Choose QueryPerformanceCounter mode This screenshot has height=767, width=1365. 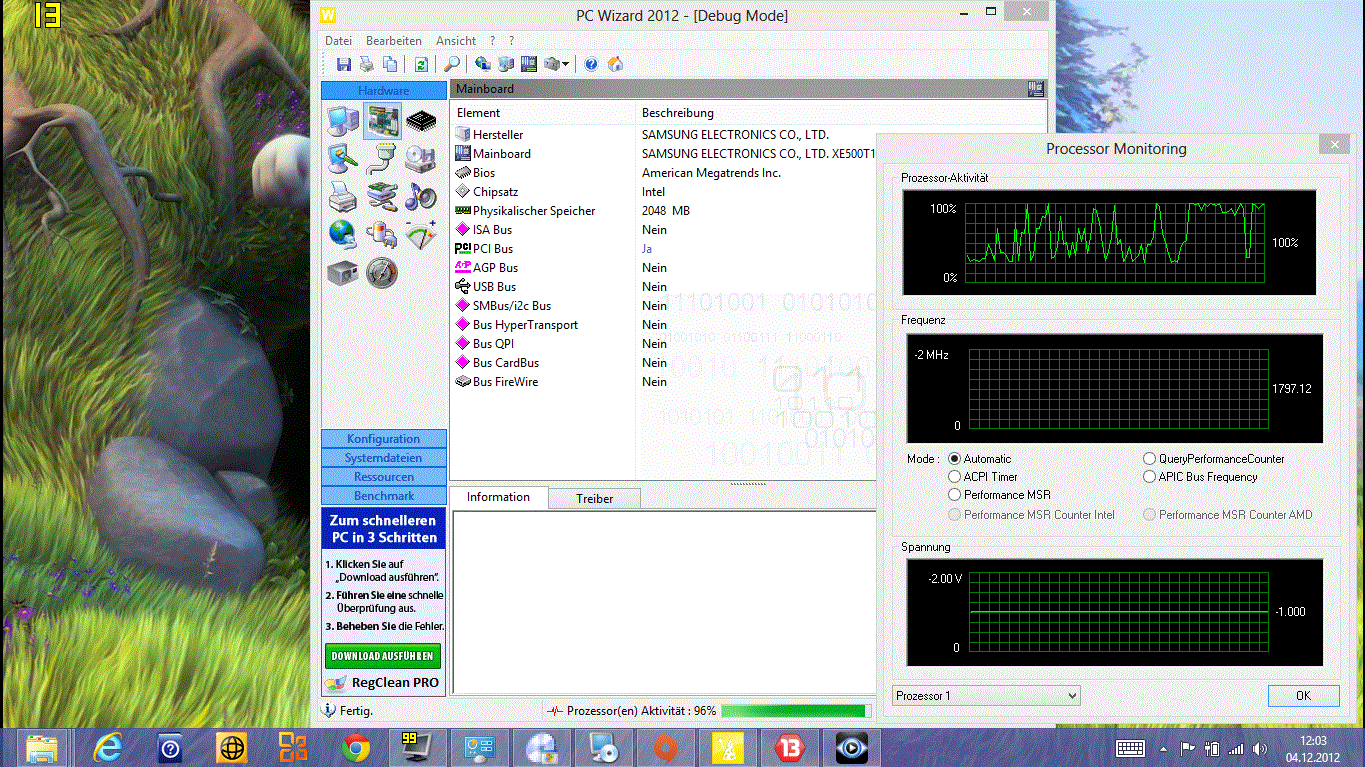[x=1150, y=459]
